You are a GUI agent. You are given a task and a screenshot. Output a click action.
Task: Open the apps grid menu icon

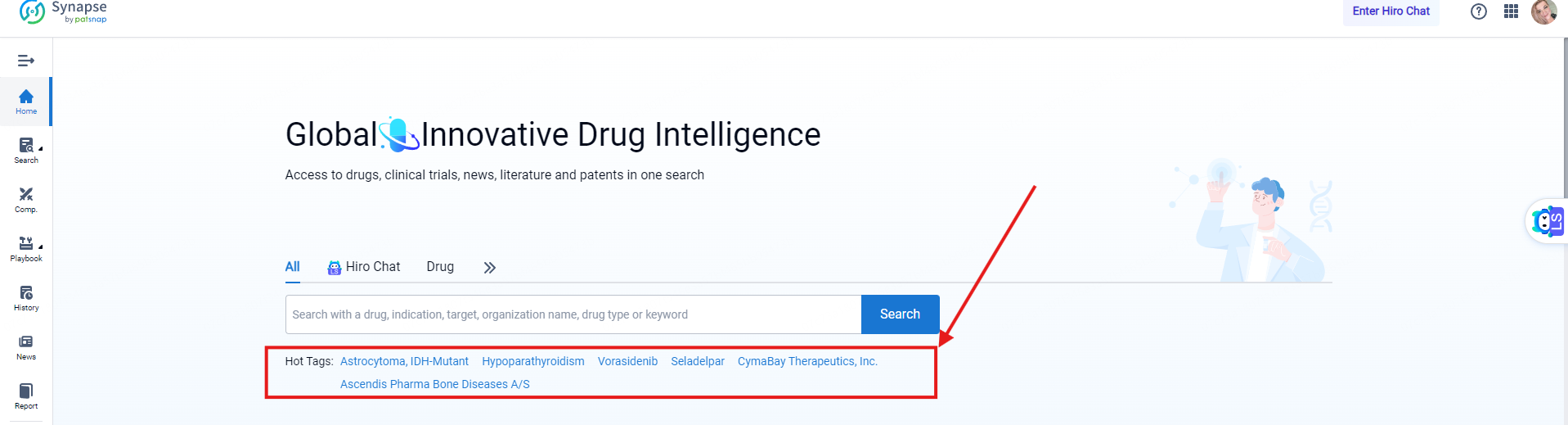point(1511,11)
